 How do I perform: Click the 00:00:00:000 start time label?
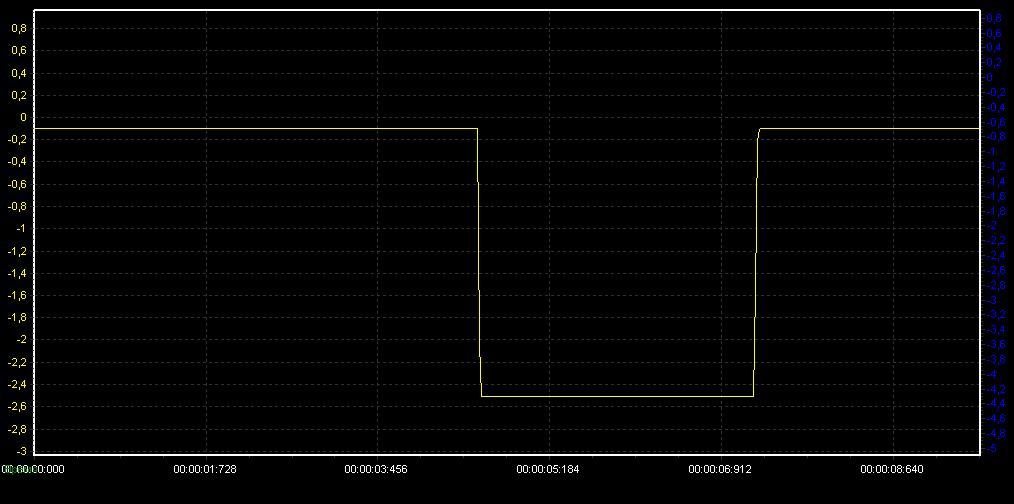[x=33, y=468]
